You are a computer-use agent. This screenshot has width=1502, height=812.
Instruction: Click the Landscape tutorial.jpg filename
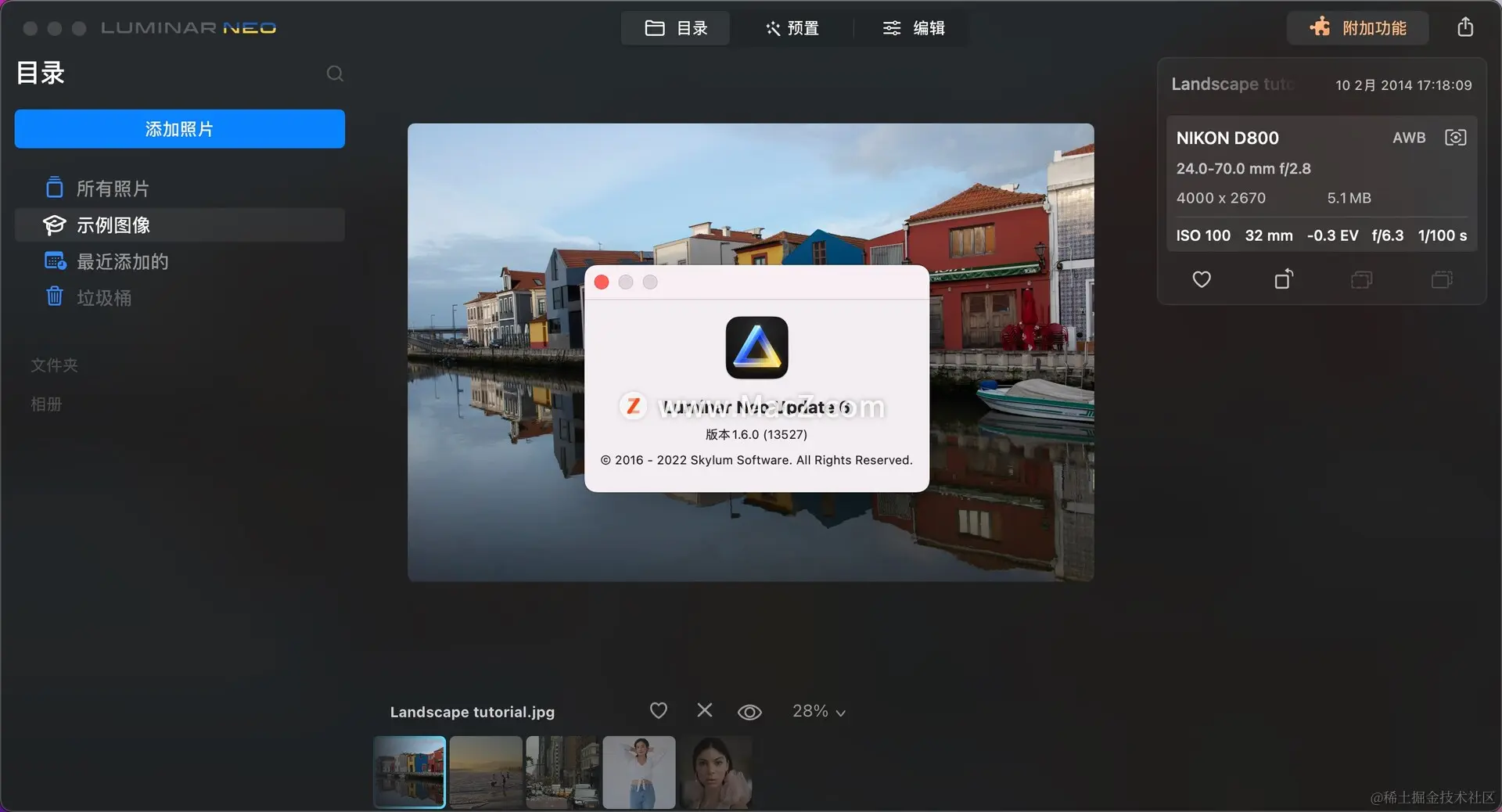point(473,712)
